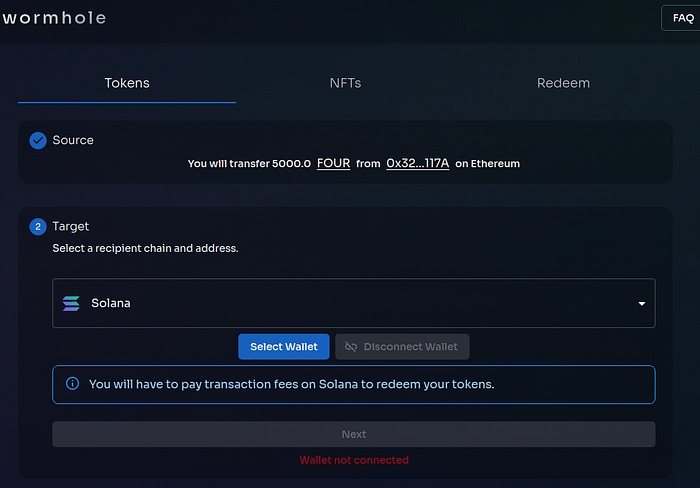Click the Solana logo in chain selector
This screenshot has height=488, width=700.
coord(71,303)
